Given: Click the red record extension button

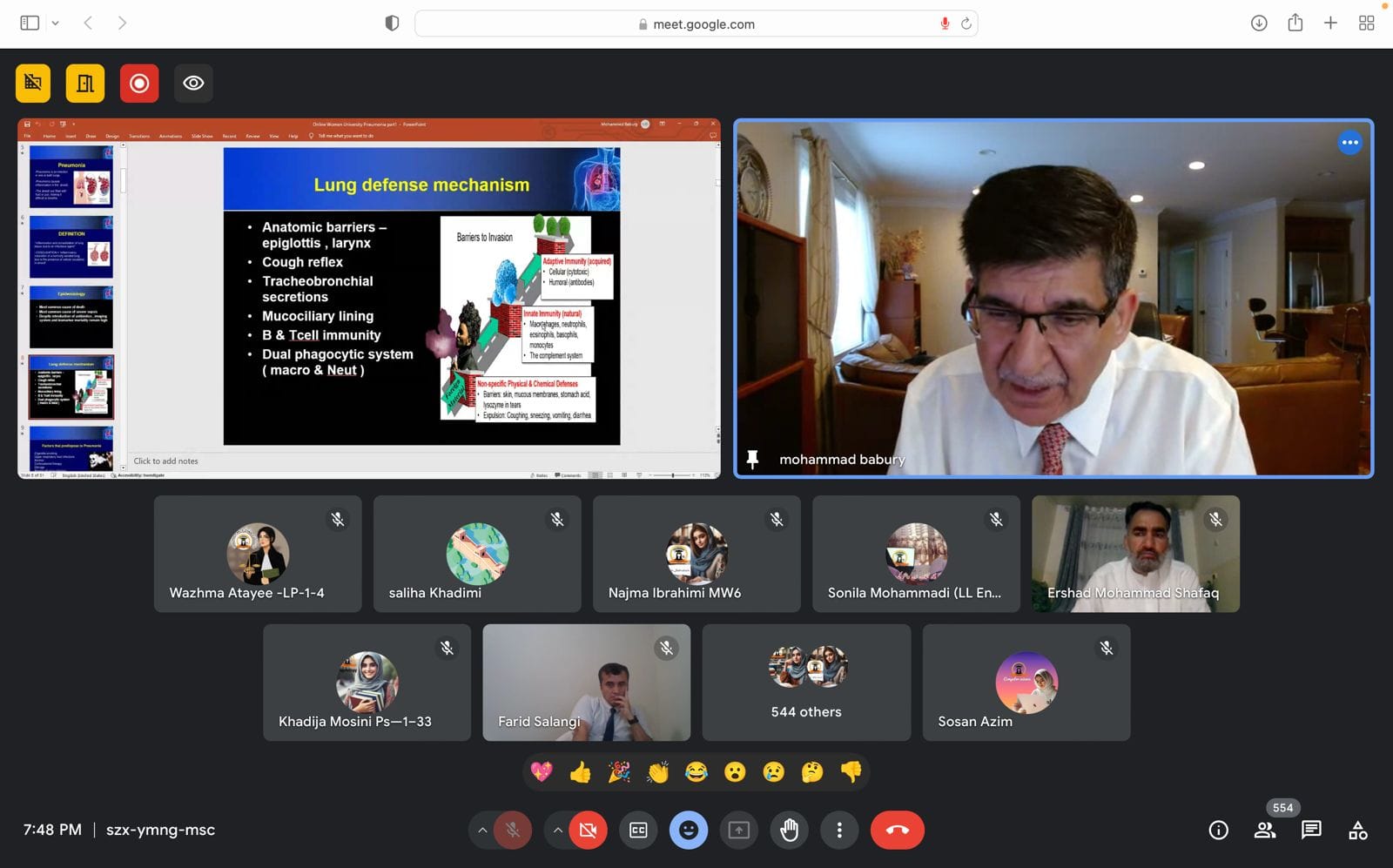Looking at the screenshot, I should (139, 84).
